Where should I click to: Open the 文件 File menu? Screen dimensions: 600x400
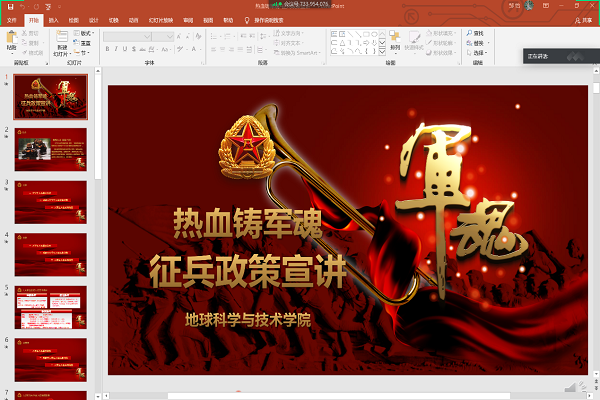pos(11,19)
